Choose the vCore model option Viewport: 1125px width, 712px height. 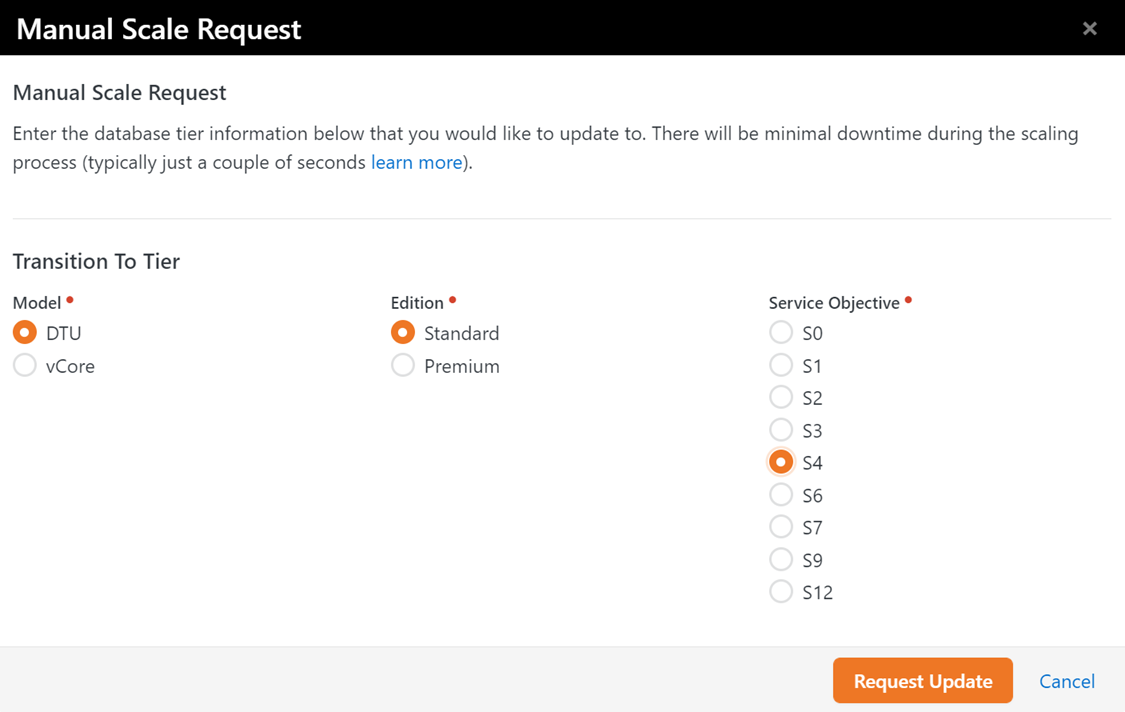25,365
